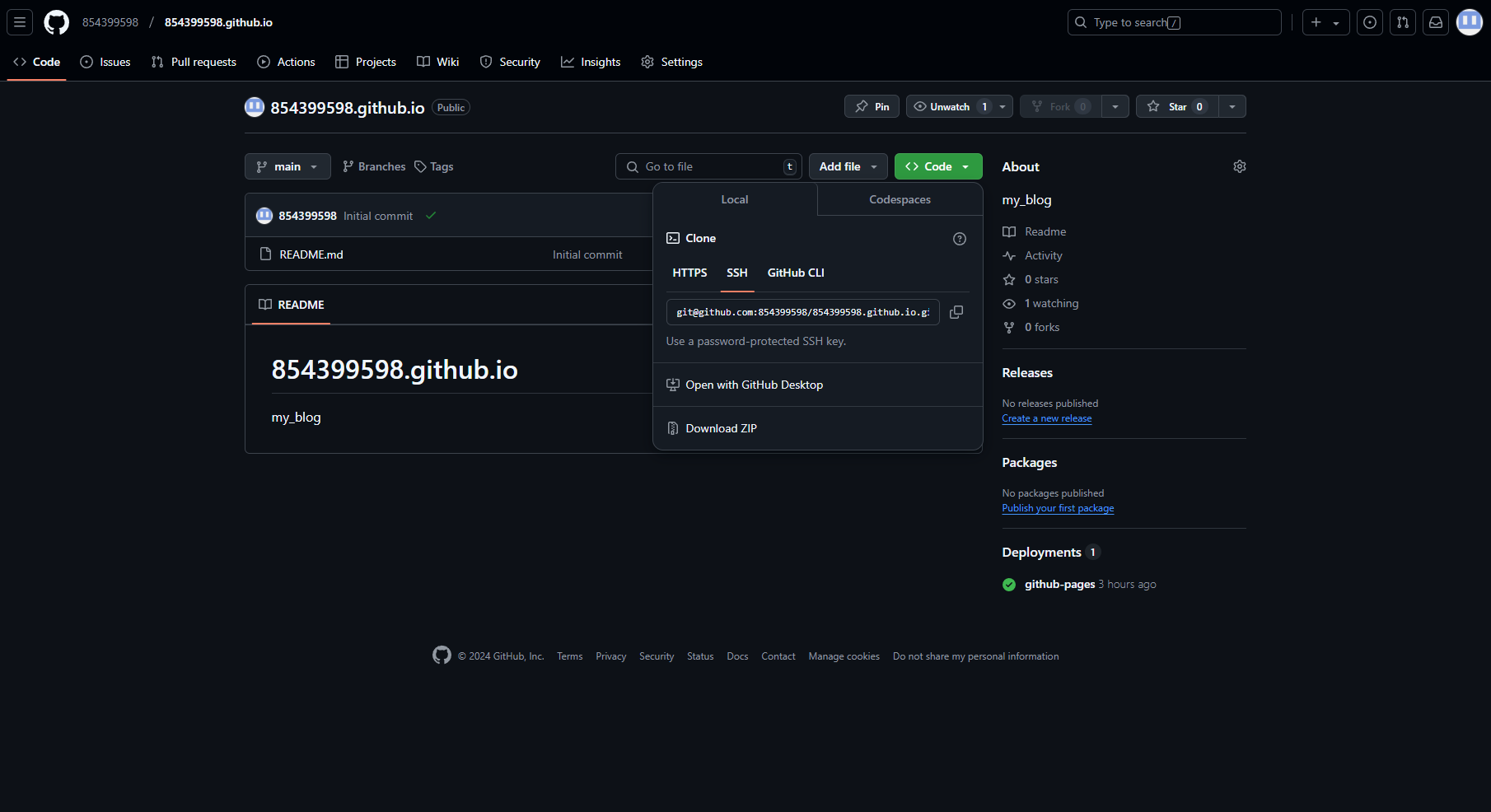Open the user profile avatar menu
Viewport: 1491px width, 812px height.
pyautogui.click(x=1469, y=22)
